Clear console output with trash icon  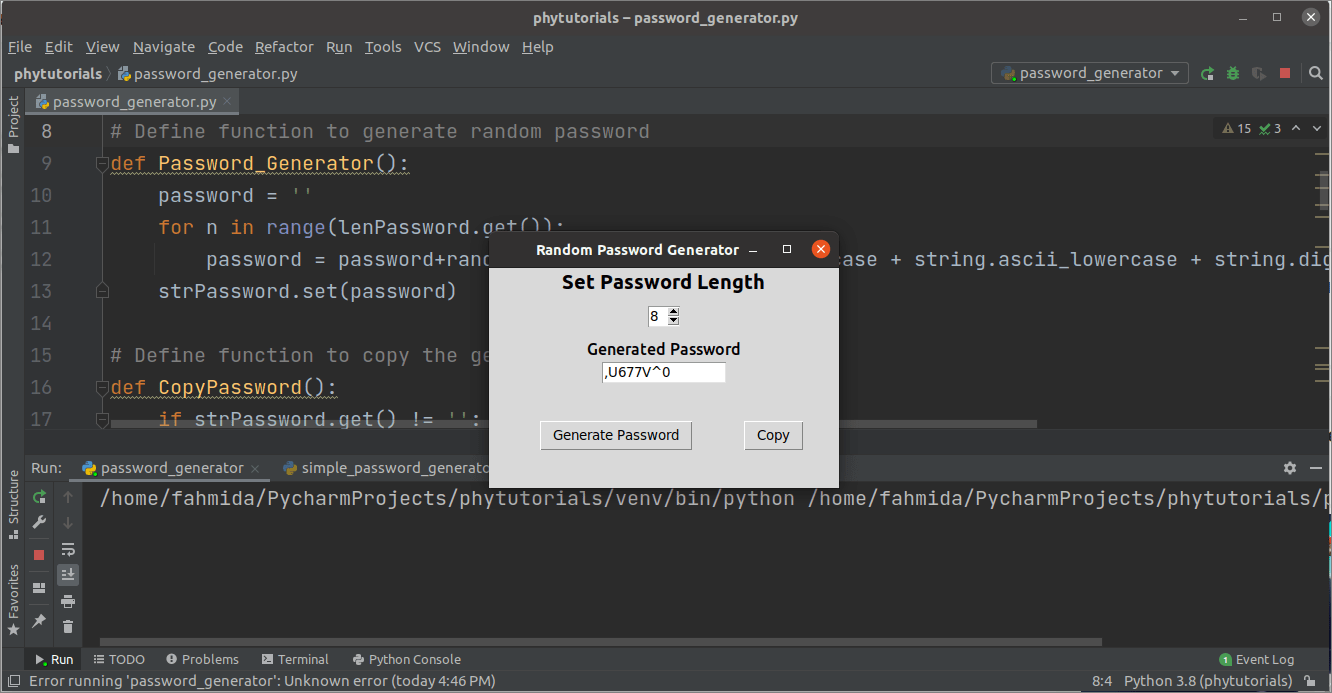68,626
